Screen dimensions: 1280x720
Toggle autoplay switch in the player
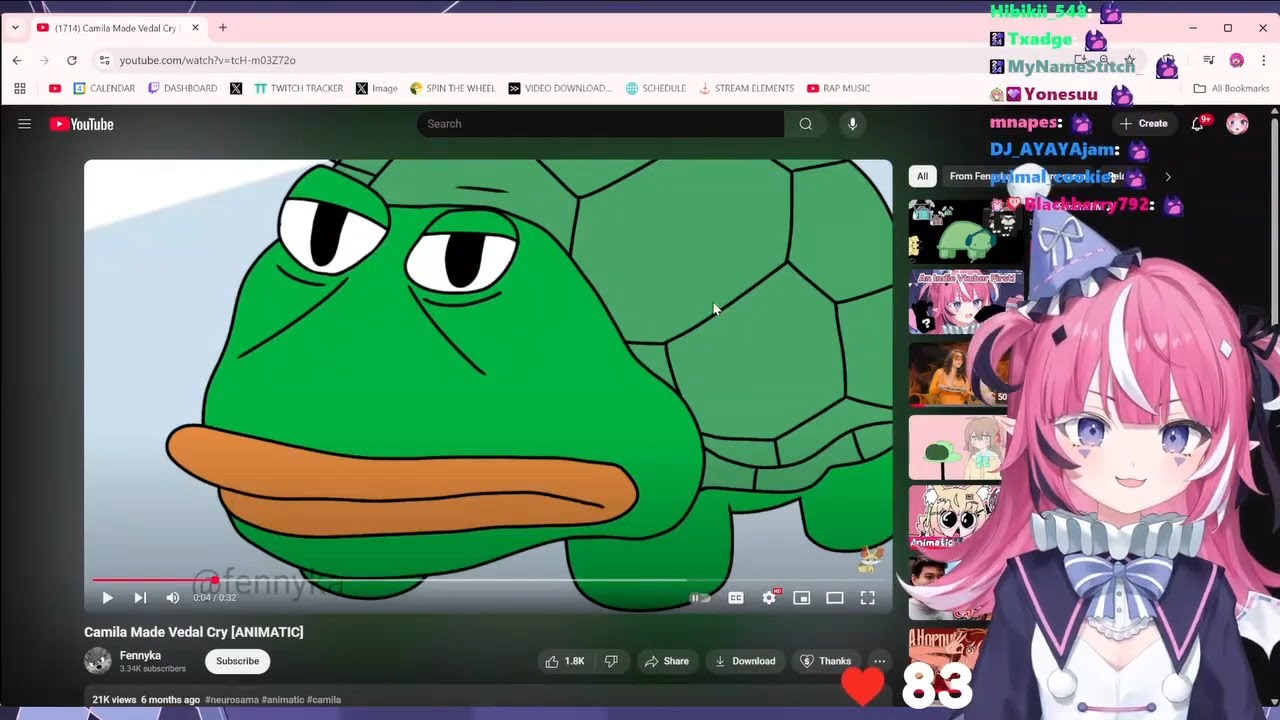click(700, 598)
